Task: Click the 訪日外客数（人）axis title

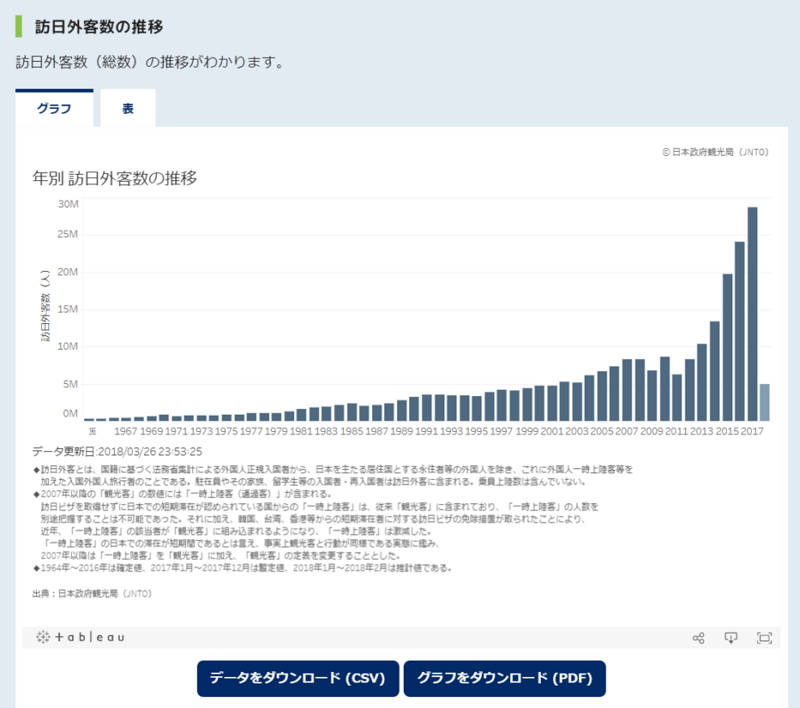Action: coord(45,310)
